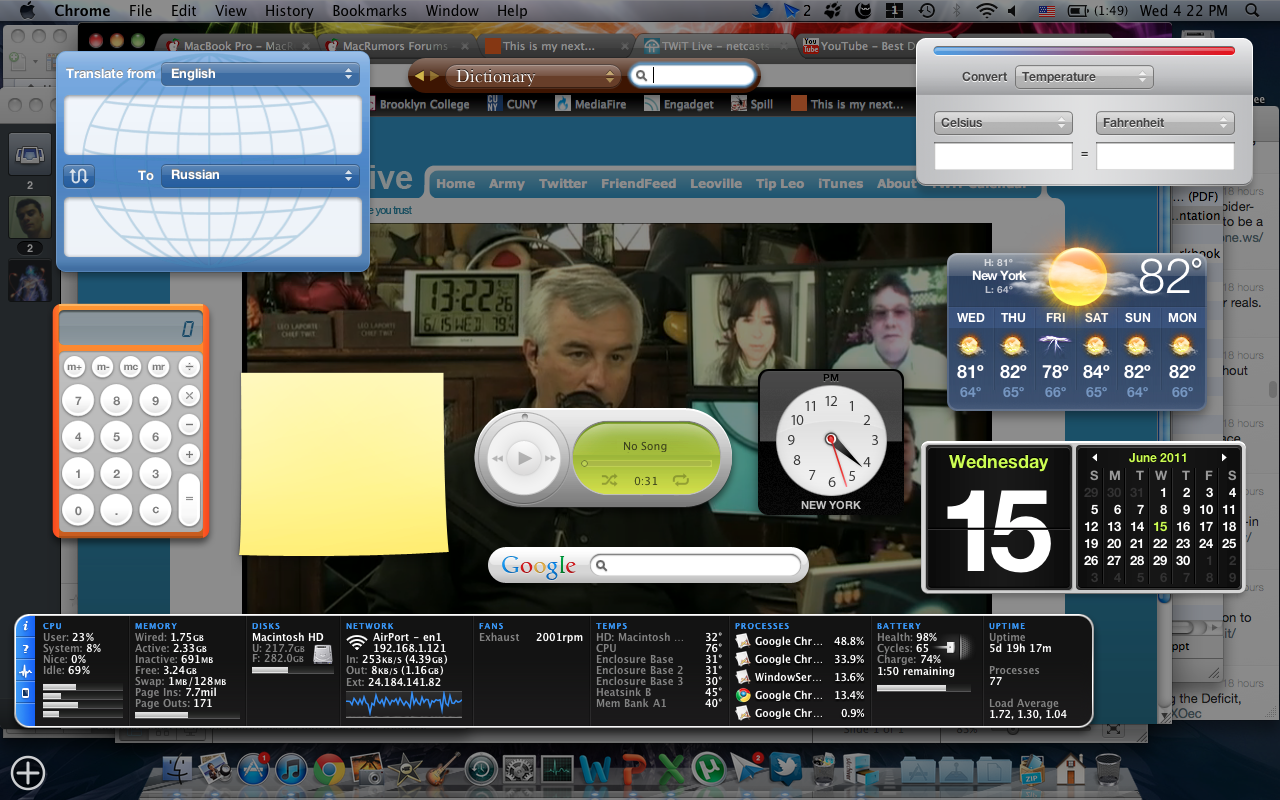The image size is (1280, 800).
Task: Go forward in Dictionary widget history
Action: (x=434, y=76)
